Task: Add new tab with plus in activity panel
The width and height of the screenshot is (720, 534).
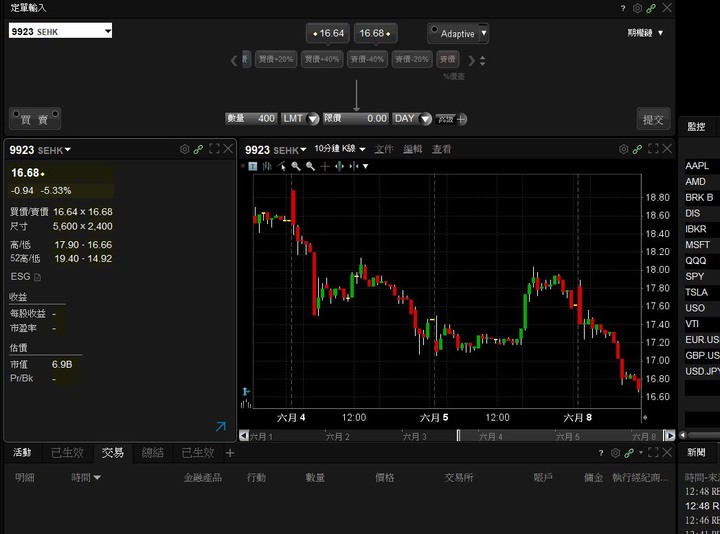Action: 230,453
